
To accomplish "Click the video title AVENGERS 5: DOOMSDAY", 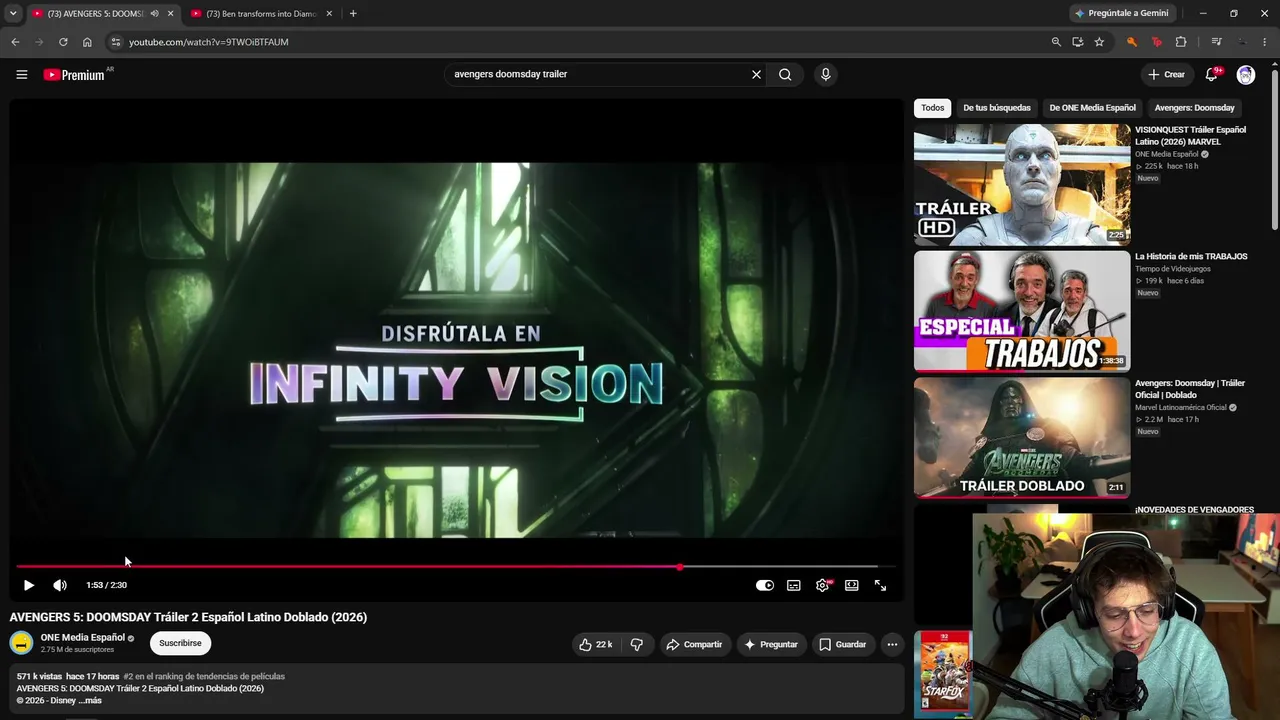I will tap(188, 617).
